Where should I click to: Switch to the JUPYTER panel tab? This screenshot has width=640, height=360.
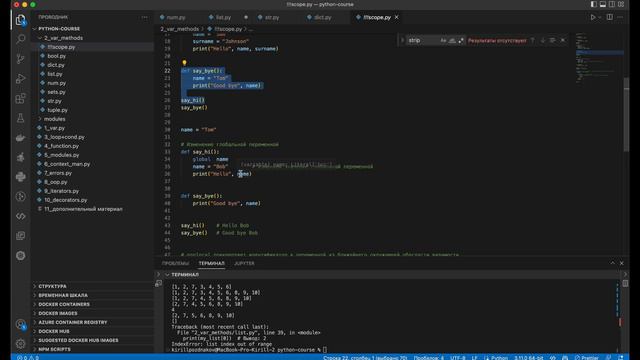point(244,263)
